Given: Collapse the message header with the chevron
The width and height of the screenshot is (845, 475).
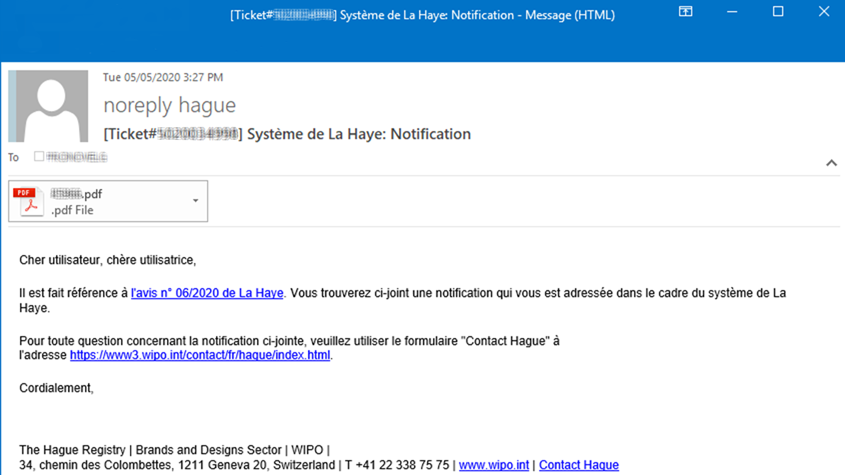Looking at the screenshot, I should coord(831,163).
